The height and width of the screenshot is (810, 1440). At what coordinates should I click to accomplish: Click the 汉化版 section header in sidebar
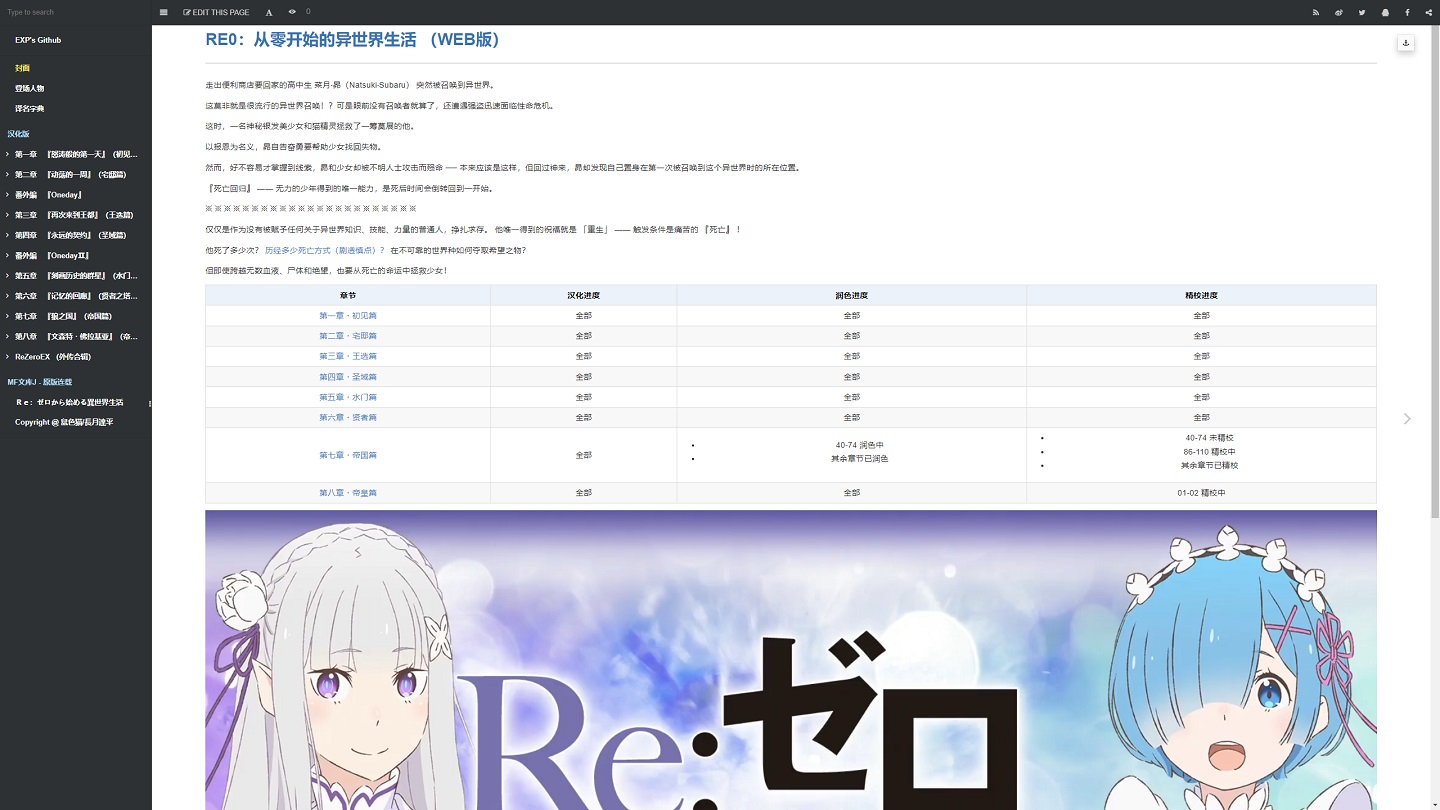[19, 133]
